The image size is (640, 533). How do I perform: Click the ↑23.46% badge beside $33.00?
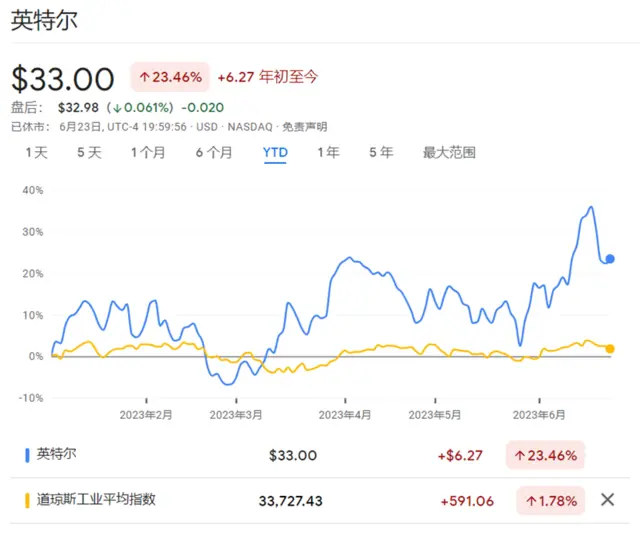pos(170,77)
